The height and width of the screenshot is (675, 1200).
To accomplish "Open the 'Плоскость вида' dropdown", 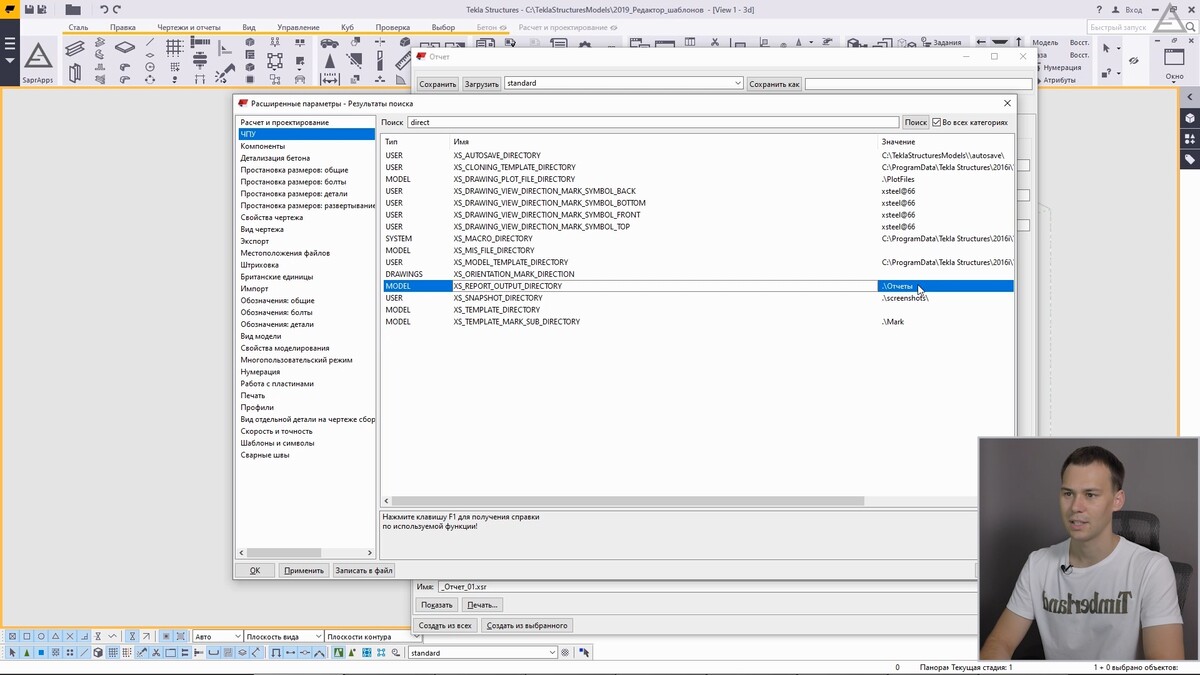I will (319, 636).
